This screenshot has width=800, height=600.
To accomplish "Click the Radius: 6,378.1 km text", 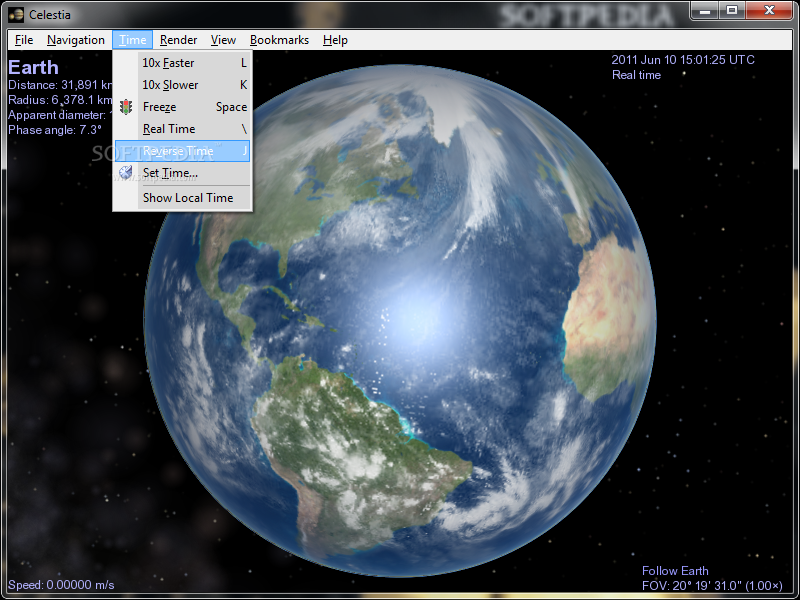I will pos(60,99).
